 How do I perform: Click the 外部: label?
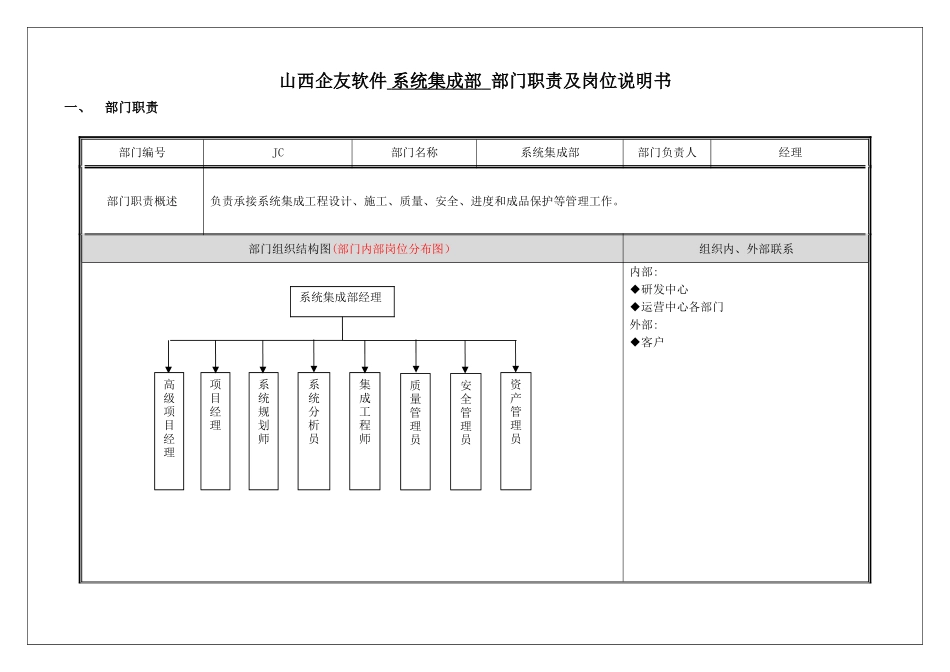643,325
